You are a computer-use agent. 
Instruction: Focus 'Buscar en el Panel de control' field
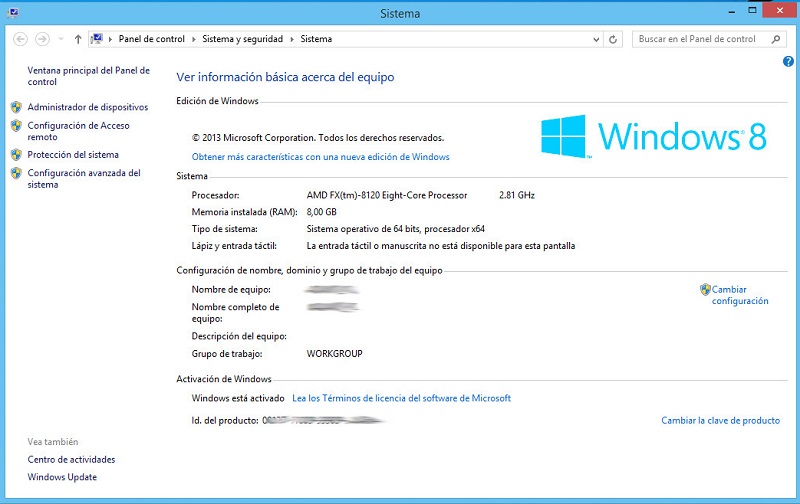(709, 39)
